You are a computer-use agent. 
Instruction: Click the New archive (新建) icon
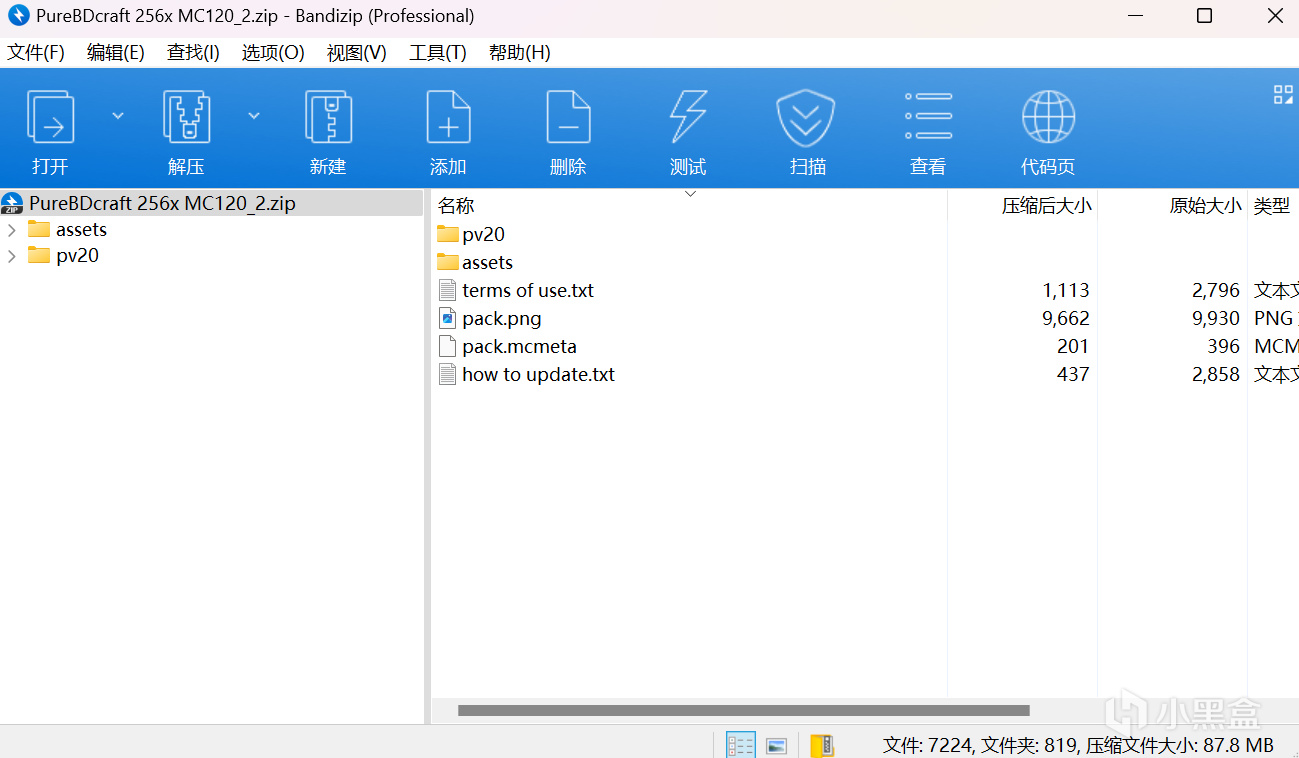pos(328,117)
